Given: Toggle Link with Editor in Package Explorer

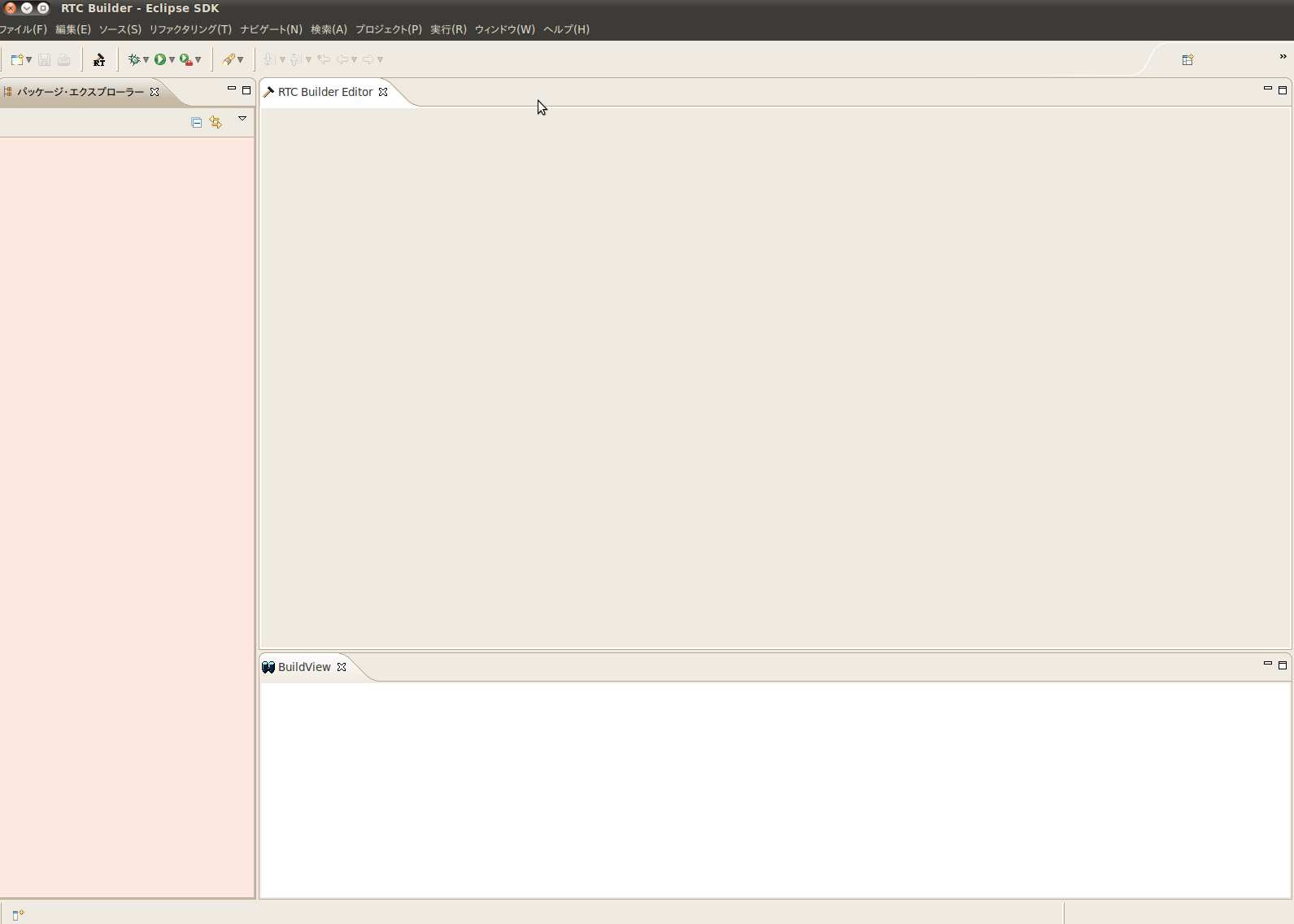Looking at the screenshot, I should click(x=216, y=122).
